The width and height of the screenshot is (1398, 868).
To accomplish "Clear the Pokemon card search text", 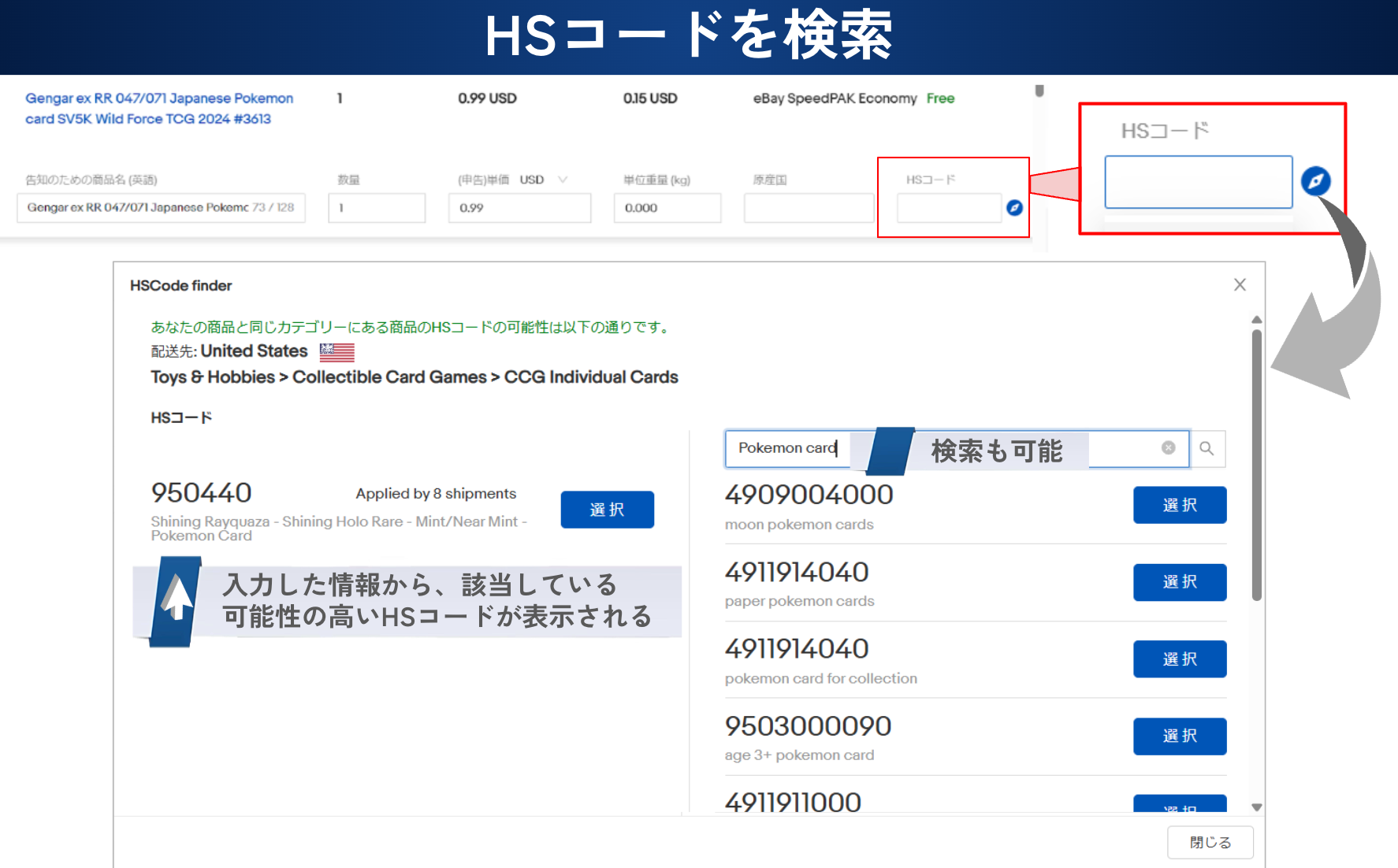I will (x=1168, y=448).
